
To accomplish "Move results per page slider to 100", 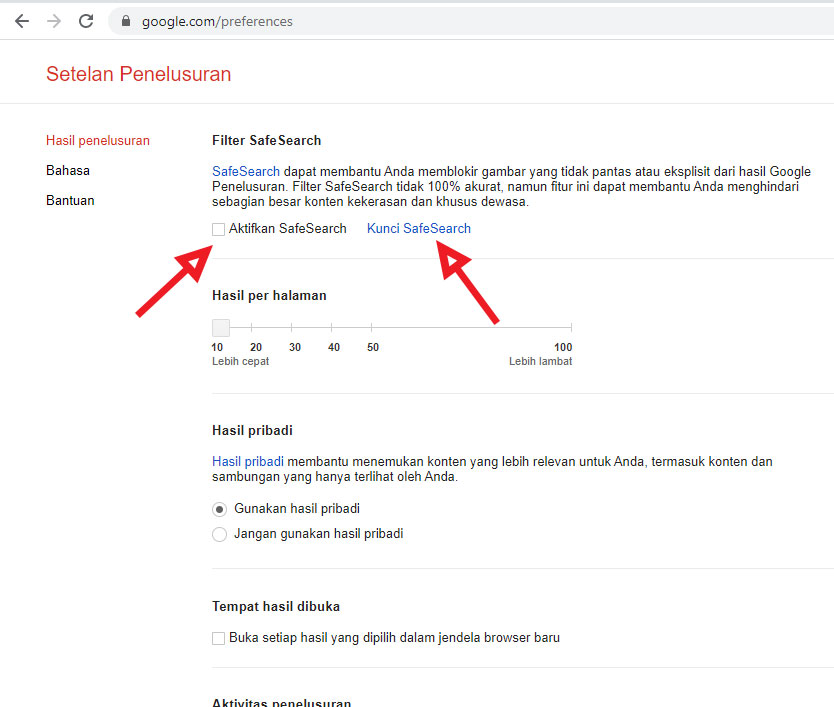I will (x=570, y=327).
